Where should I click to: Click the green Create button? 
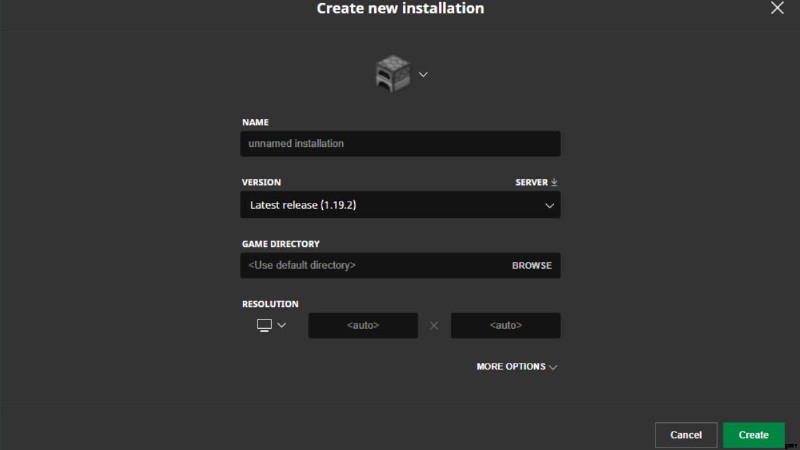pyautogui.click(x=754, y=435)
